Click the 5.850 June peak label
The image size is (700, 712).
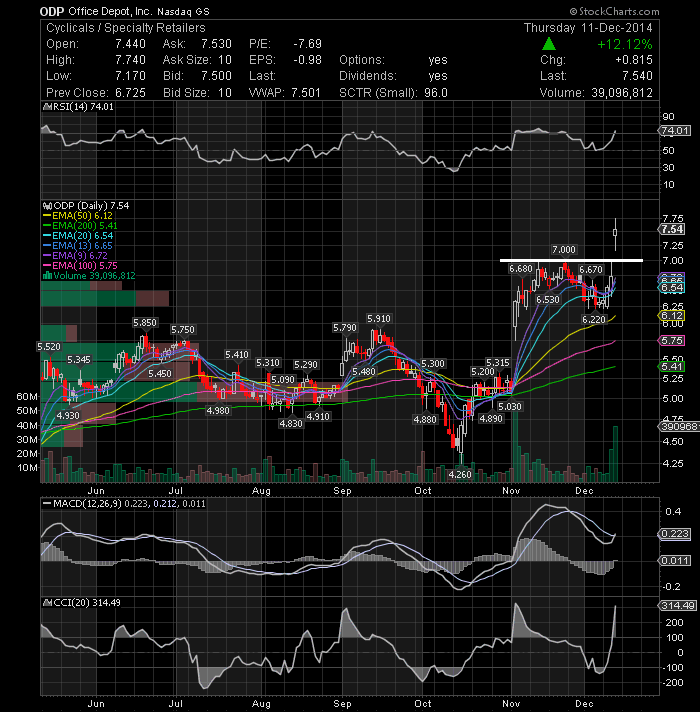[x=145, y=323]
